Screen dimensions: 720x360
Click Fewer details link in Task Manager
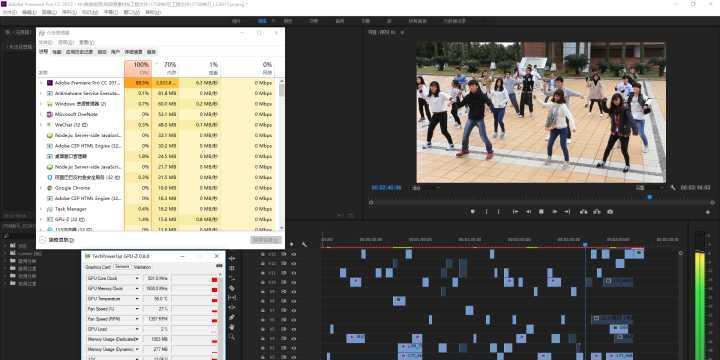tap(61, 240)
